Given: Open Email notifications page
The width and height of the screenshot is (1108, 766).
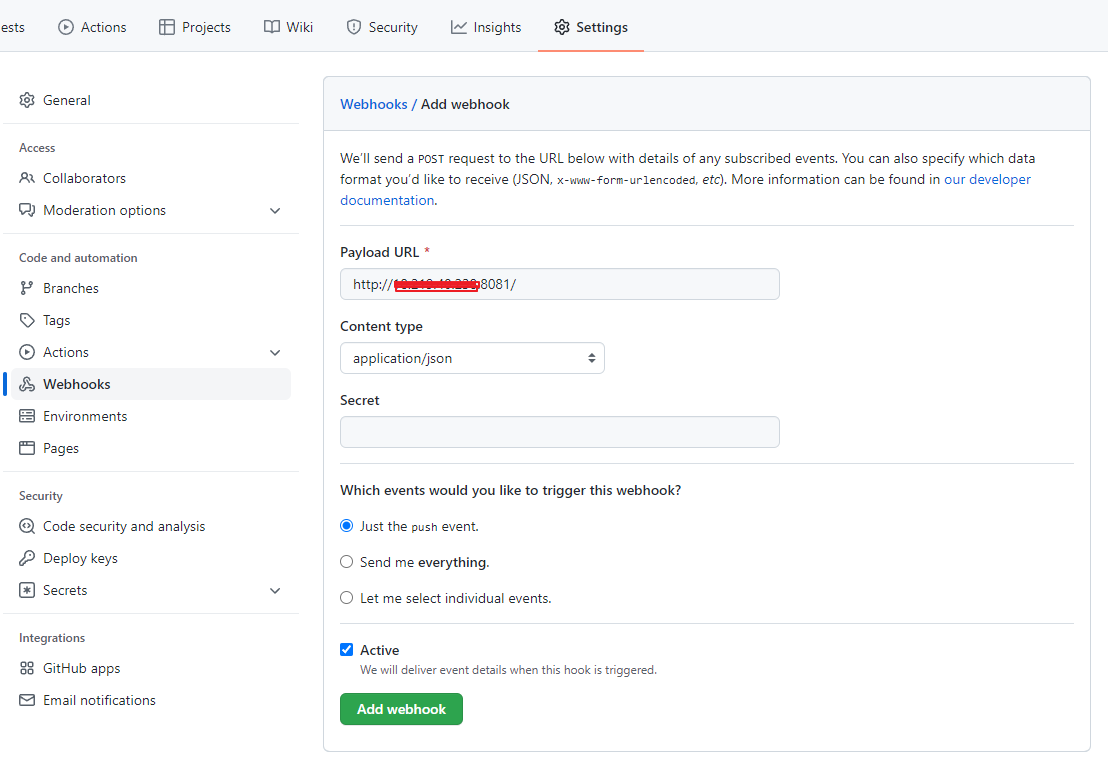Looking at the screenshot, I should tap(151, 700).
